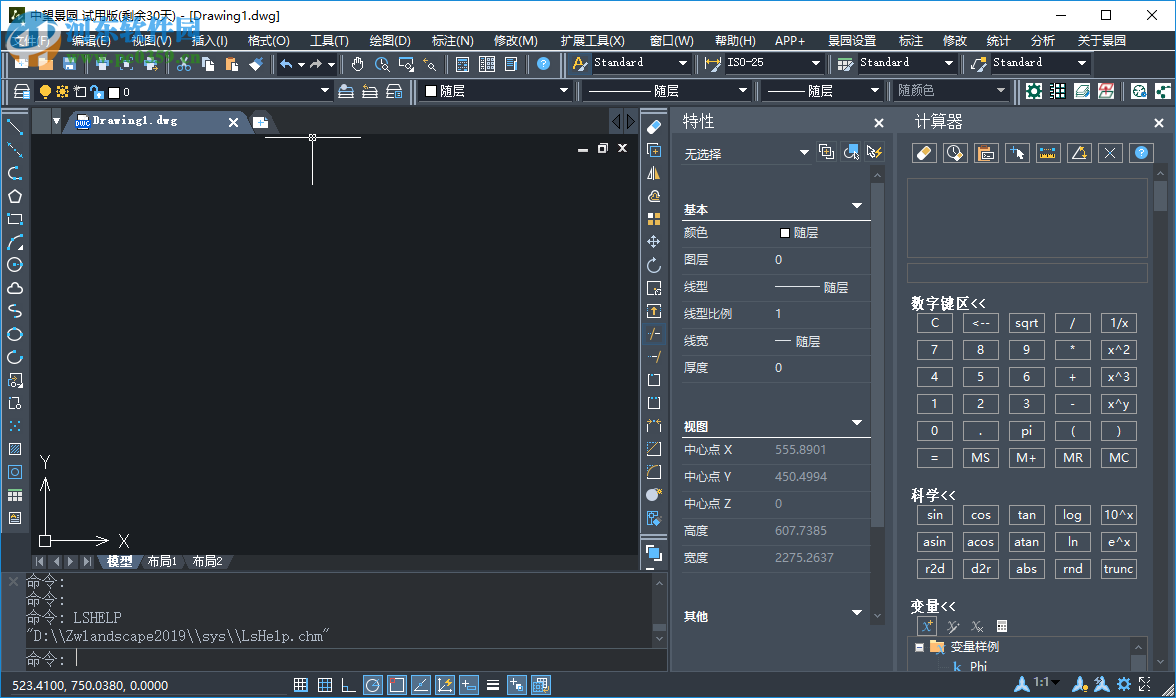Click the blue help question mark icon

click(543, 64)
